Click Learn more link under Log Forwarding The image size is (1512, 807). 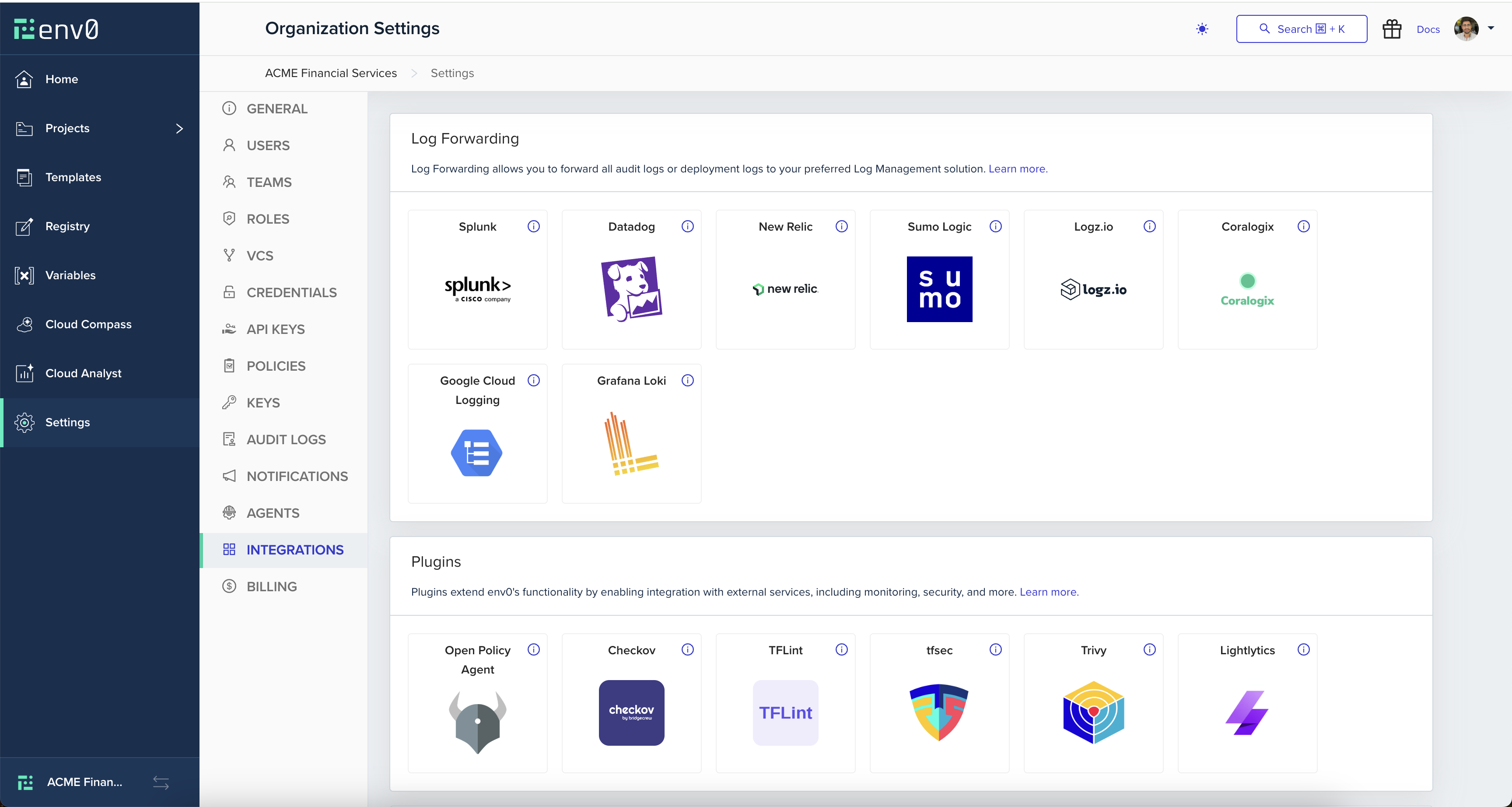[x=1017, y=168]
